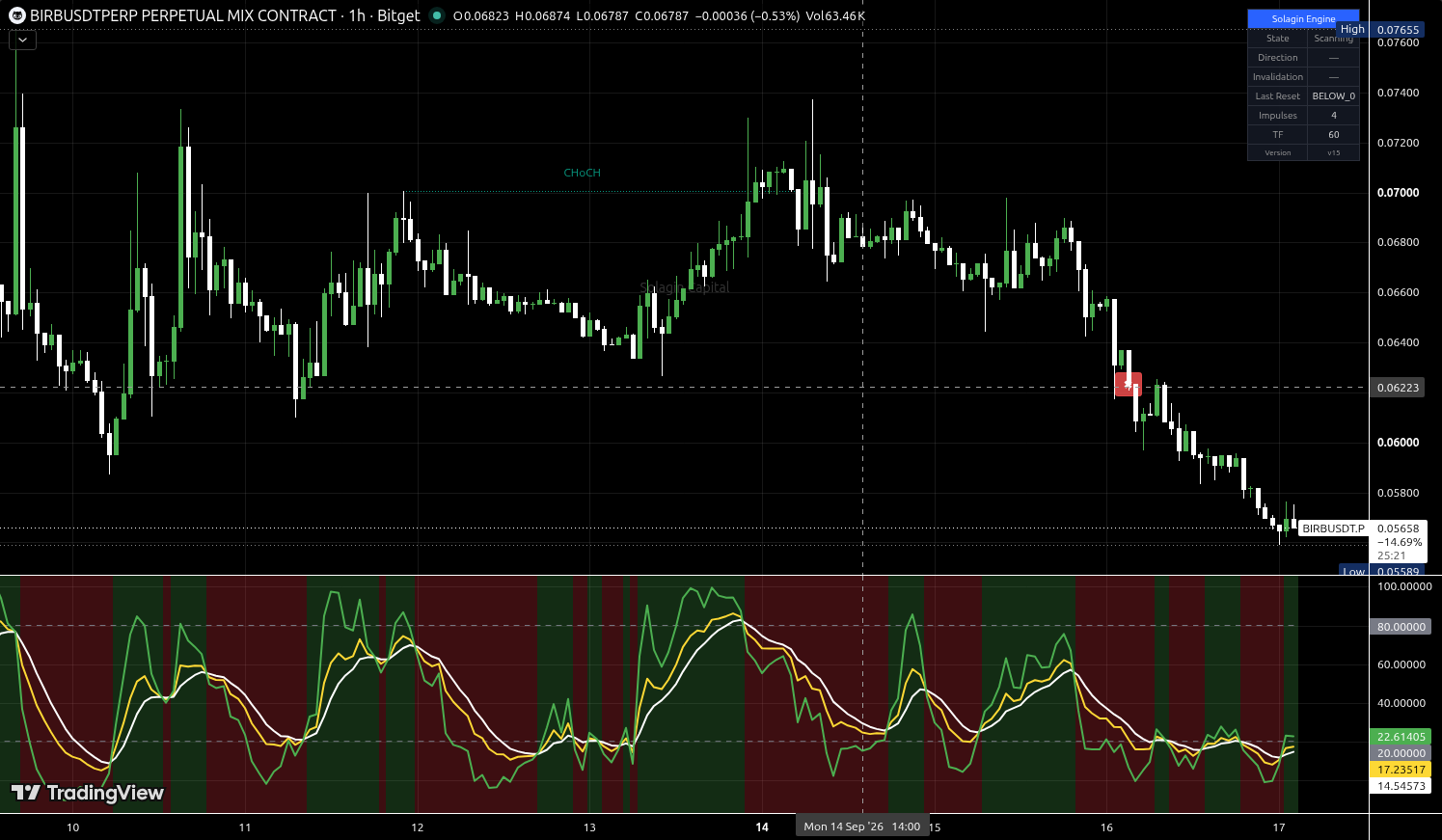Click the yellow 17.23517 indicator value
Viewport: 1442px width, 840px height.
[1401, 770]
